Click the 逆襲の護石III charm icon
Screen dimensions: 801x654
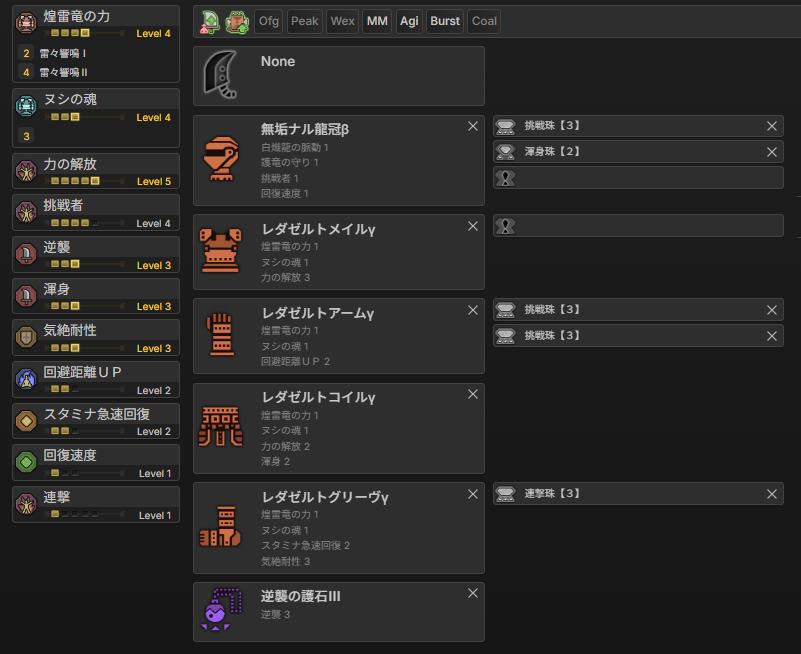[x=220, y=611]
